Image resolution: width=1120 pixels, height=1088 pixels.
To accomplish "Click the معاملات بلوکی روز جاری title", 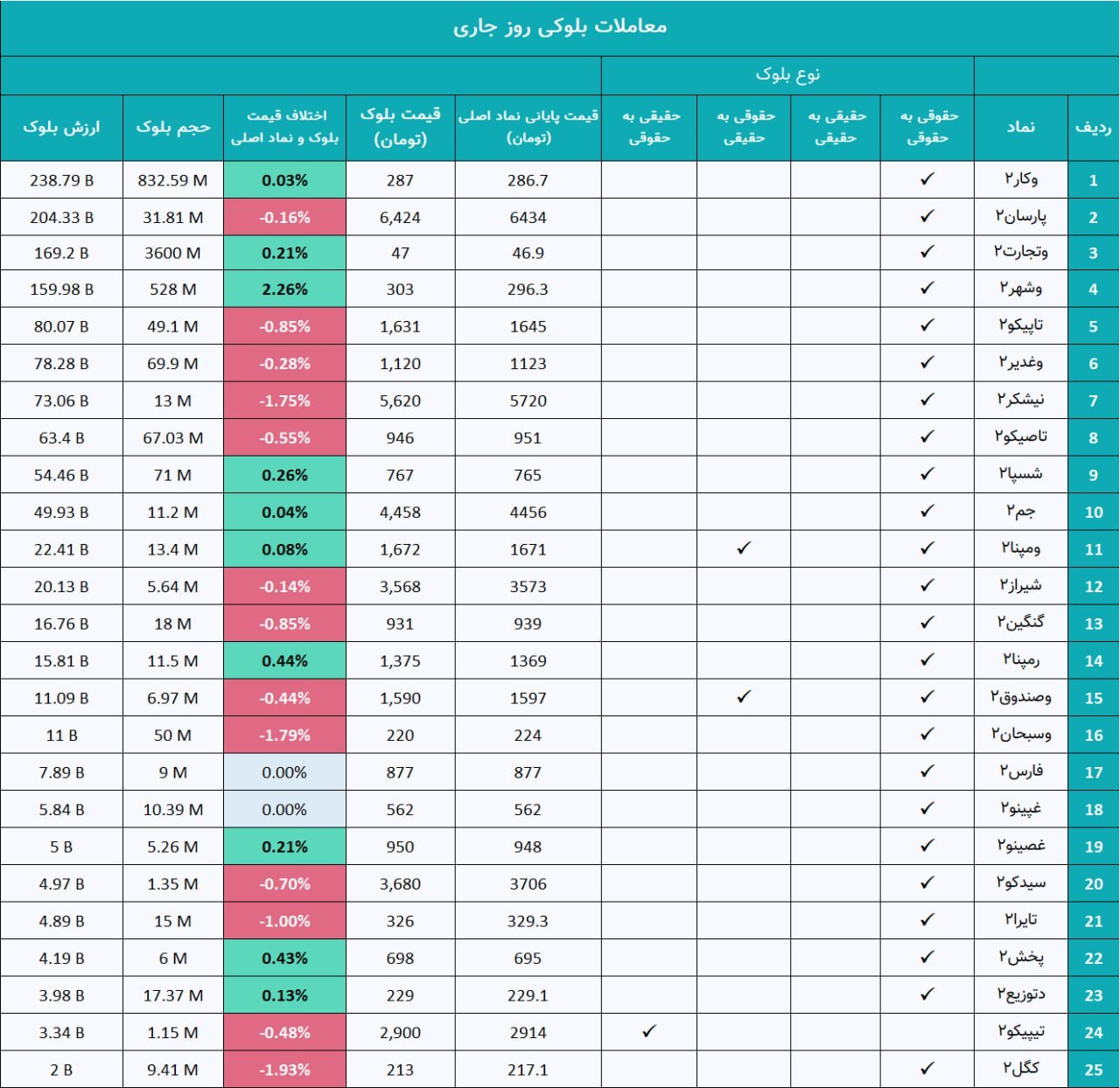I will (x=560, y=27).
